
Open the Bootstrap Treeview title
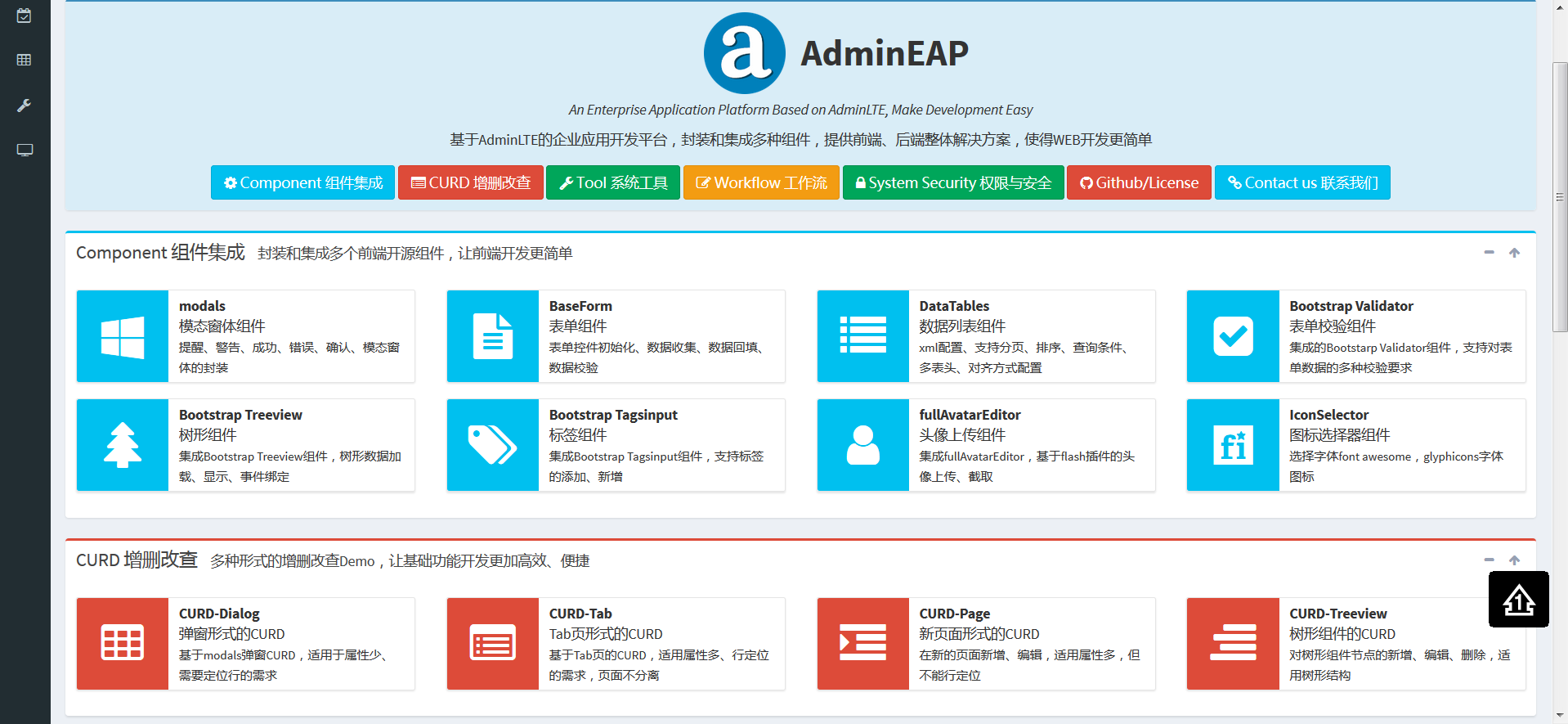[x=240, y=415]
